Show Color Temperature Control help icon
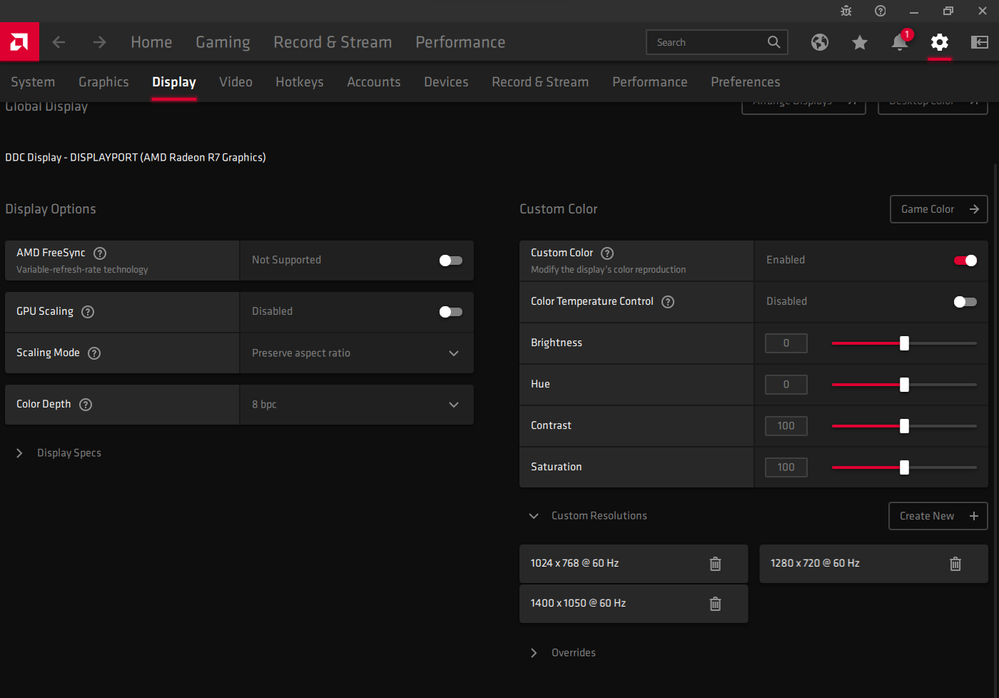 668,302
